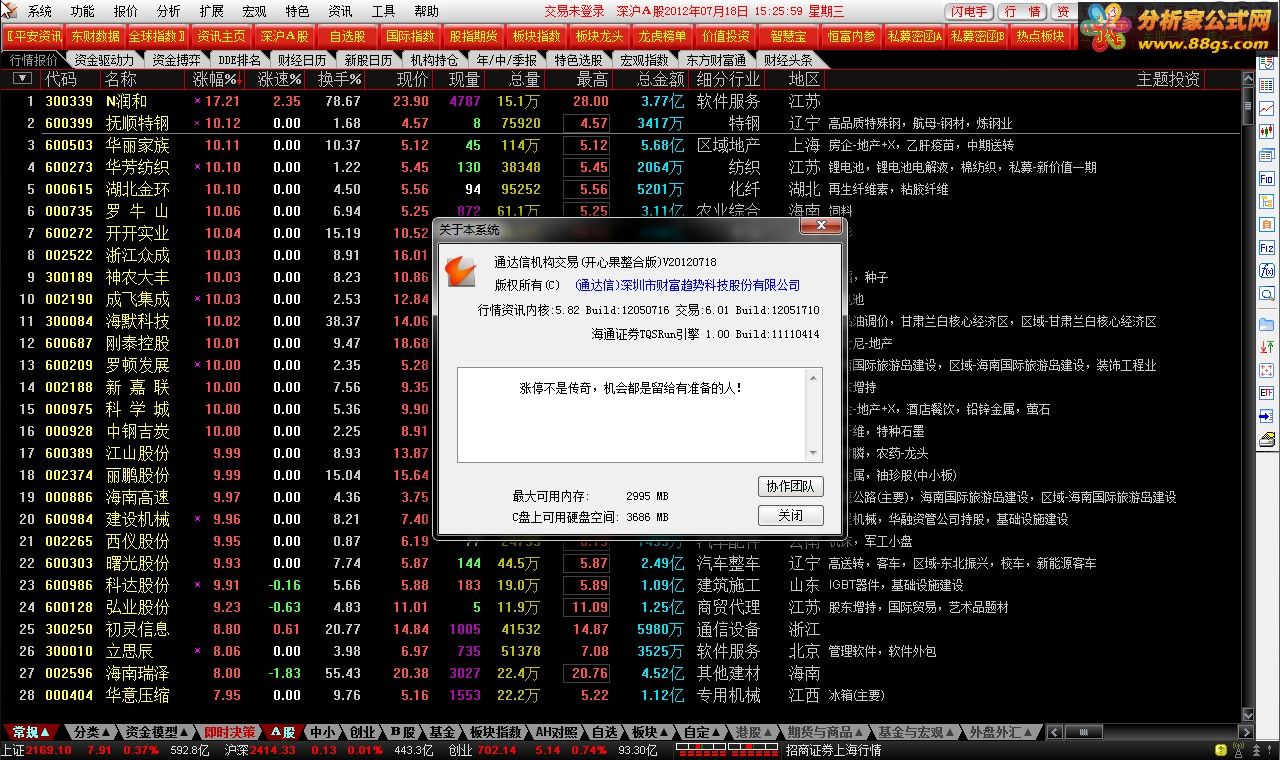Expand the 常规 bottom tab menu
Viewport: 1280px width, 760px height.
click(x=31, y=732)
